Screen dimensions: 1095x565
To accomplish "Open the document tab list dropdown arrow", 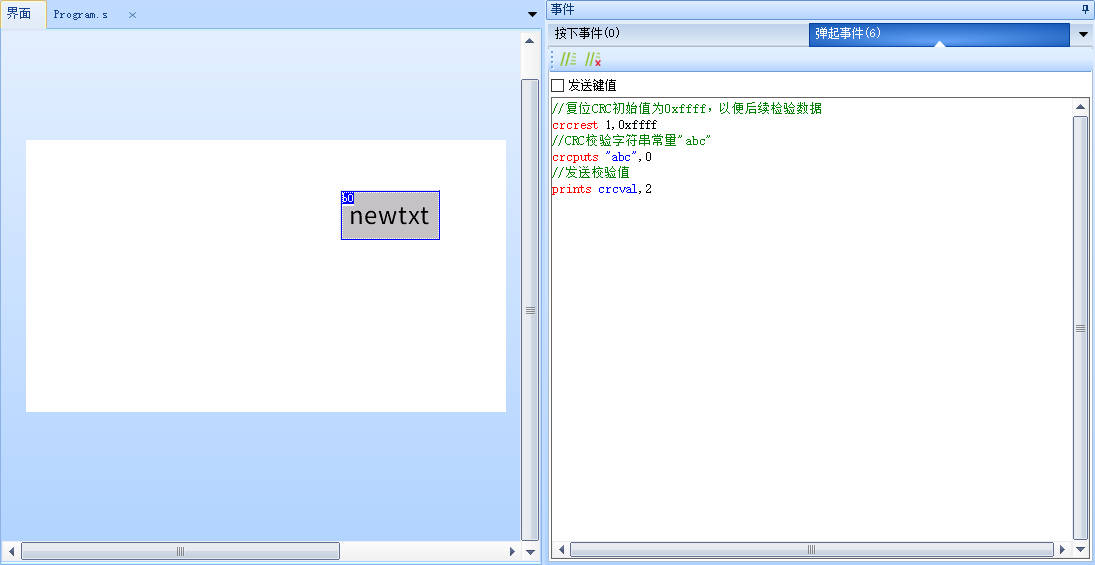I will point(531,14).
